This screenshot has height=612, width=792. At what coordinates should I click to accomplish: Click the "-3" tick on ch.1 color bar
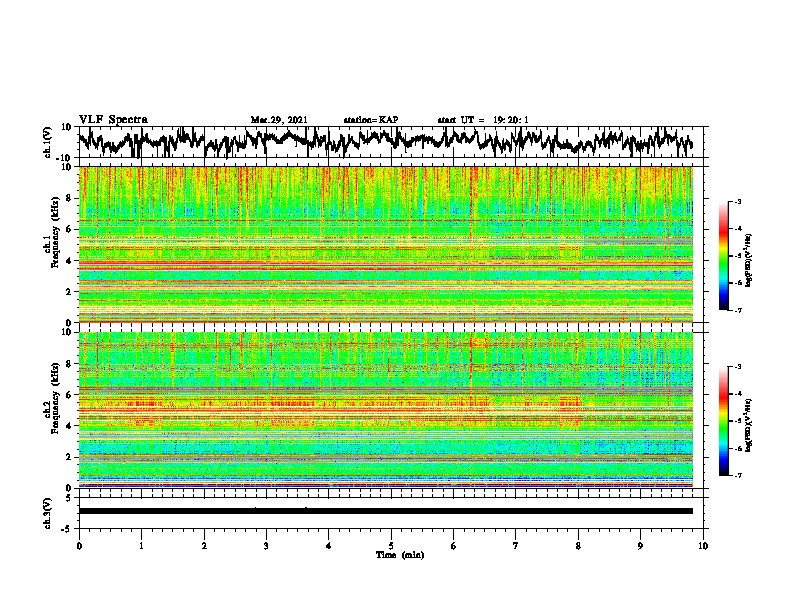coord(738,201)
